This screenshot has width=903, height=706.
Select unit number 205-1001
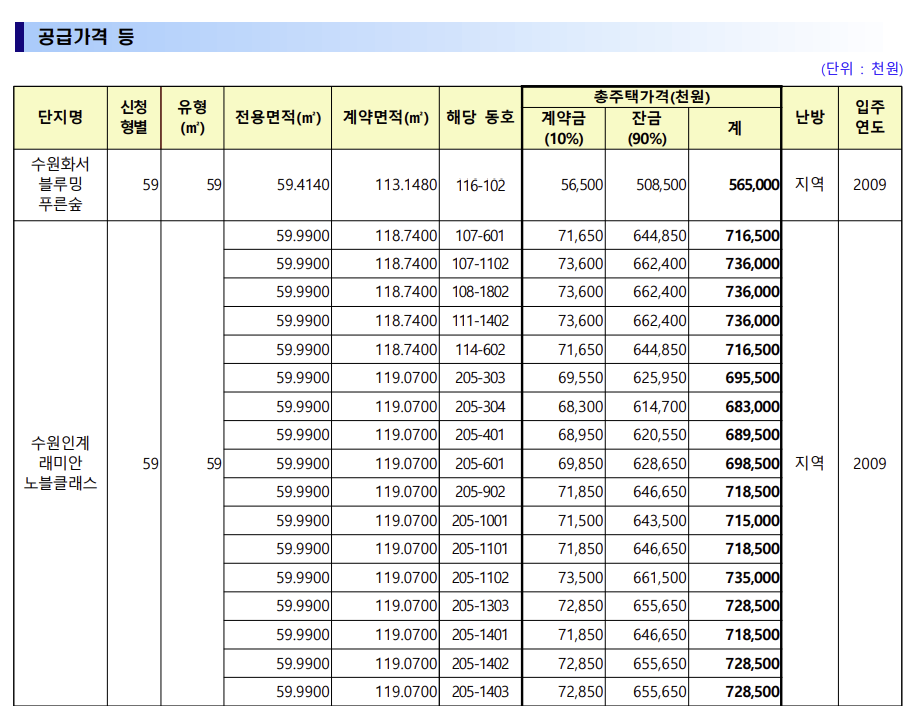pos(480,521)
